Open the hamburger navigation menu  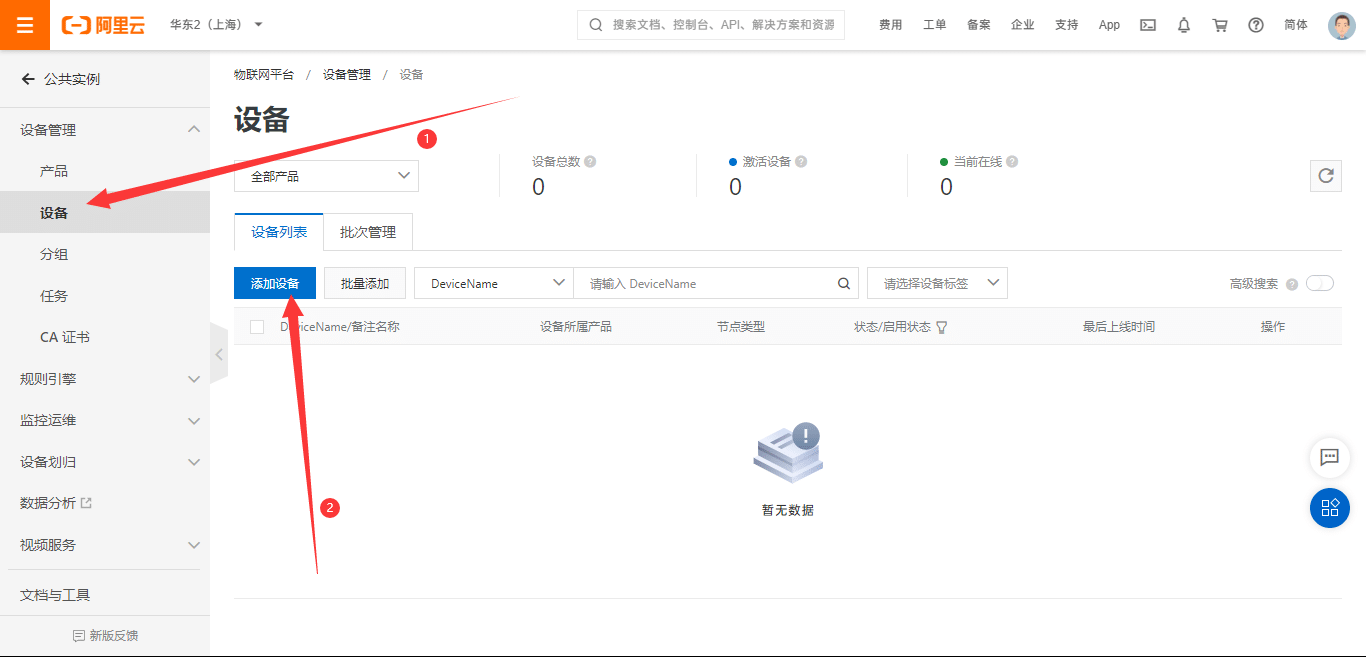tap(25, 25)
